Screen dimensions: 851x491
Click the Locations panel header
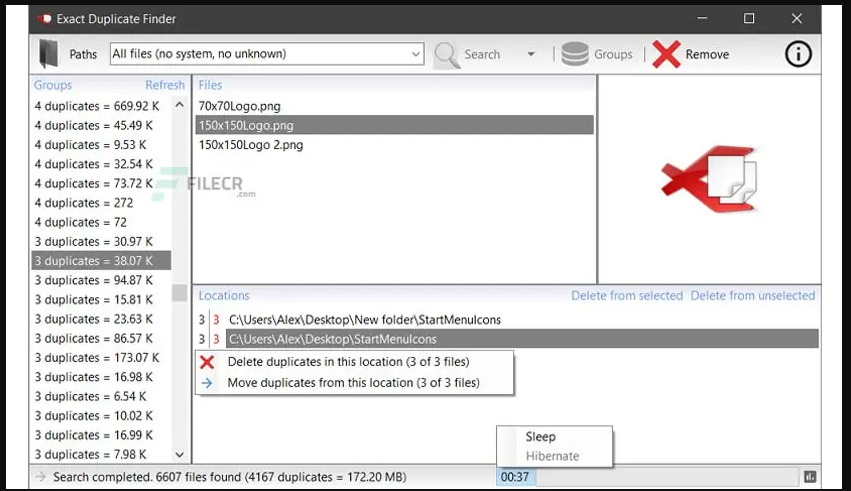click(224, 296)
